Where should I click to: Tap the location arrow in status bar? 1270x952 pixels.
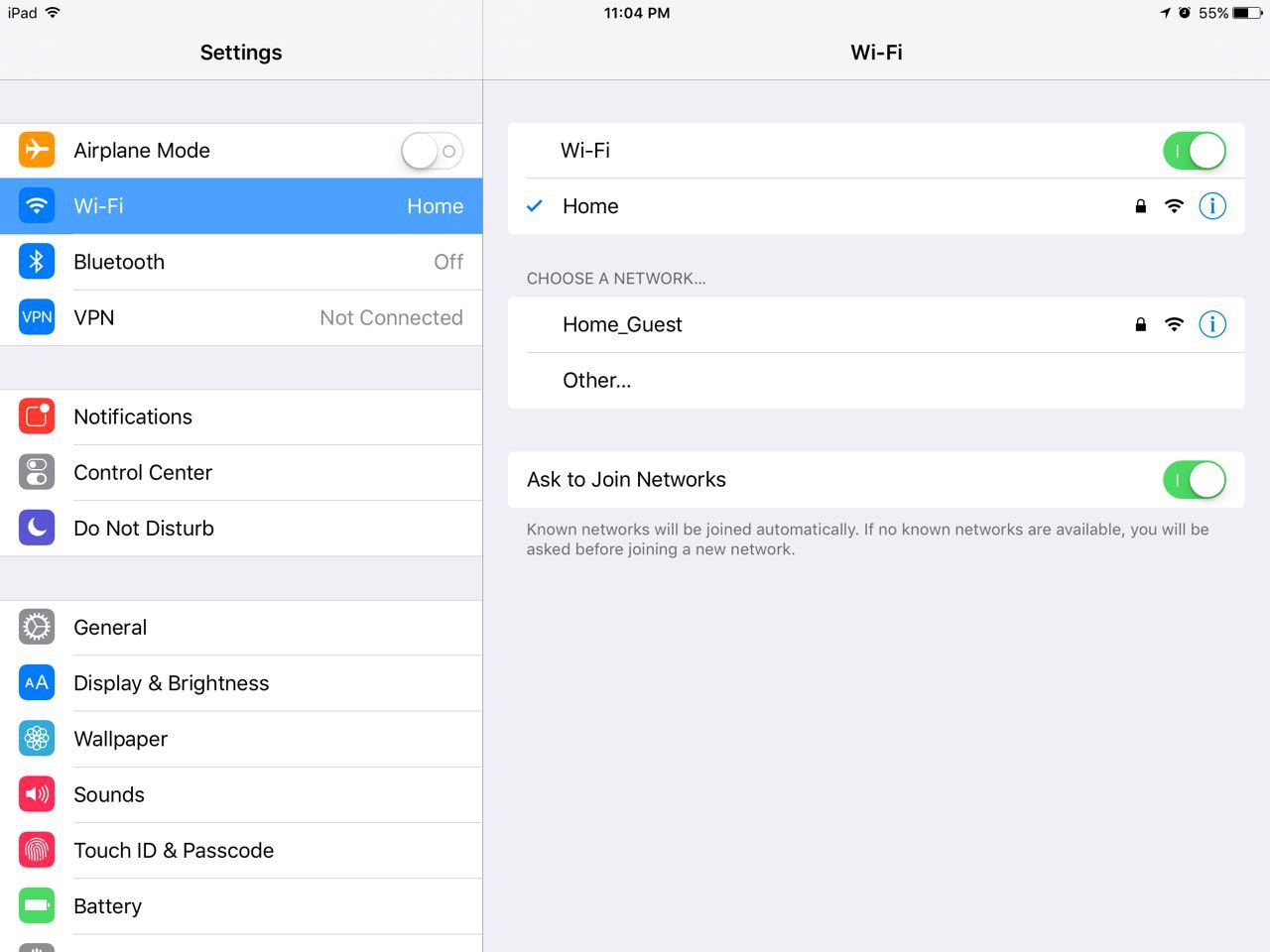click(1165, 13)
